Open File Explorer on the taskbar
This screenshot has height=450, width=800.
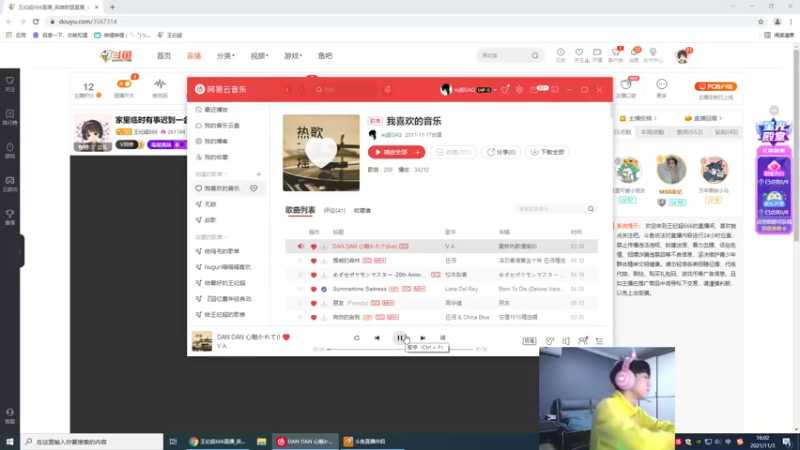click(x=261, y=441)
